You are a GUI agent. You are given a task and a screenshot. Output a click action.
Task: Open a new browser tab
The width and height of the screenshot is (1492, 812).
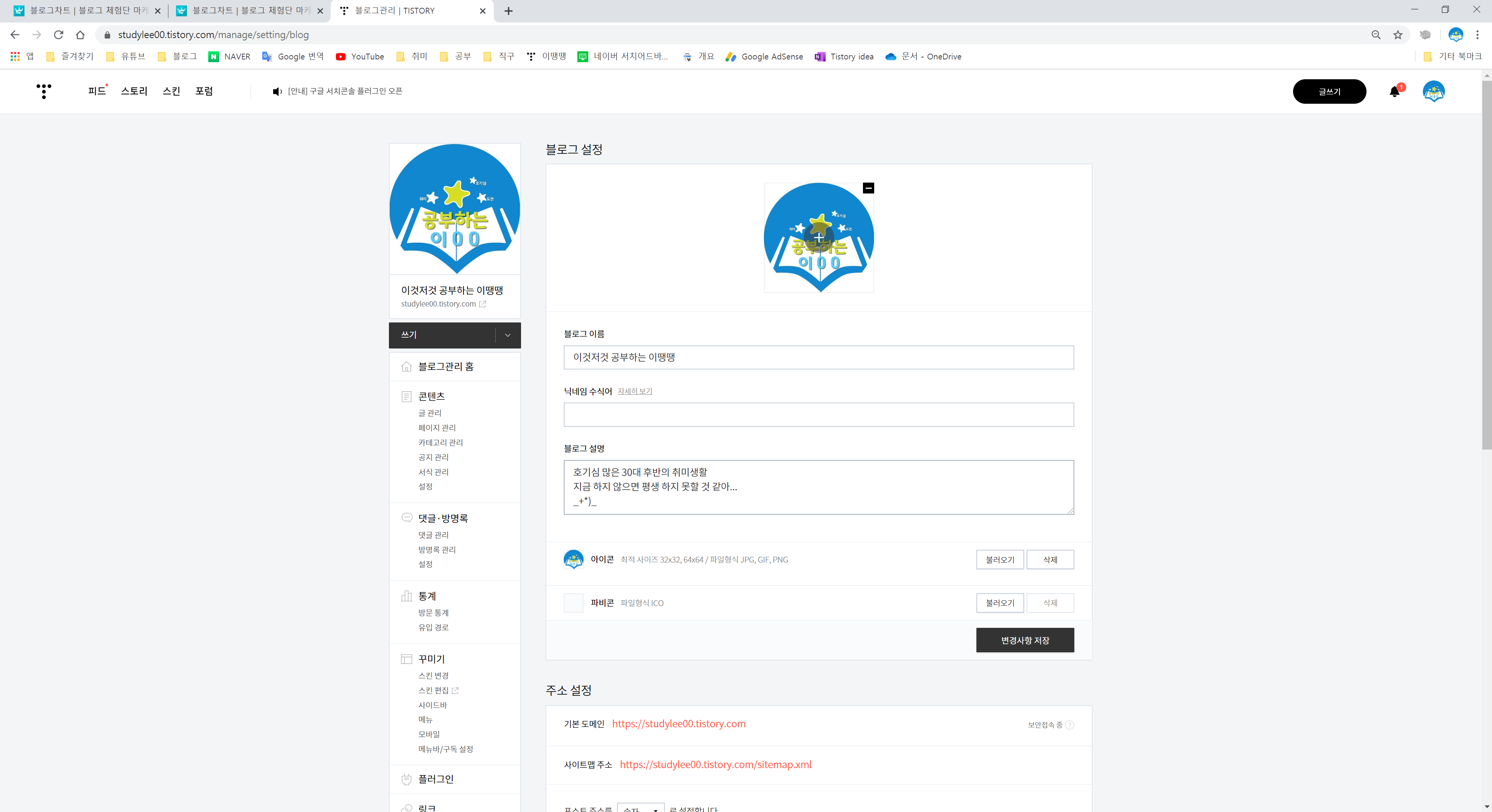509,11
